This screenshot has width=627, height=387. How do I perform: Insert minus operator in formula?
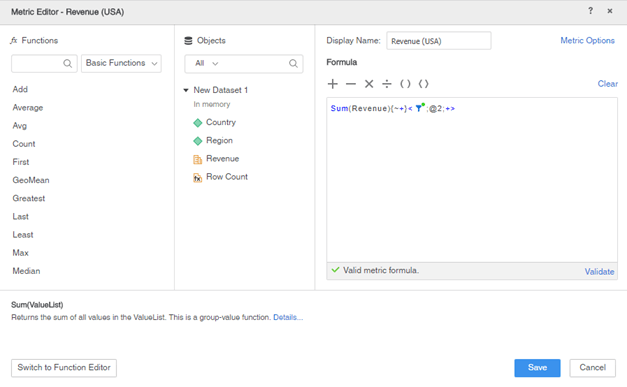coord(351,84)
